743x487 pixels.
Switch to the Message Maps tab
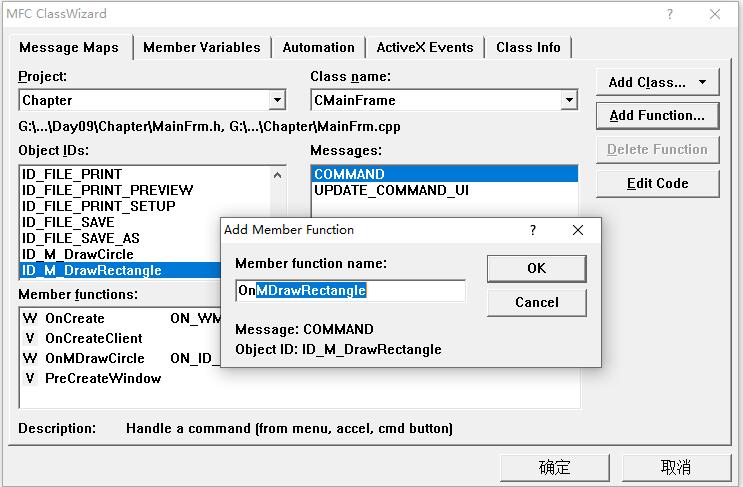[69, 47]
